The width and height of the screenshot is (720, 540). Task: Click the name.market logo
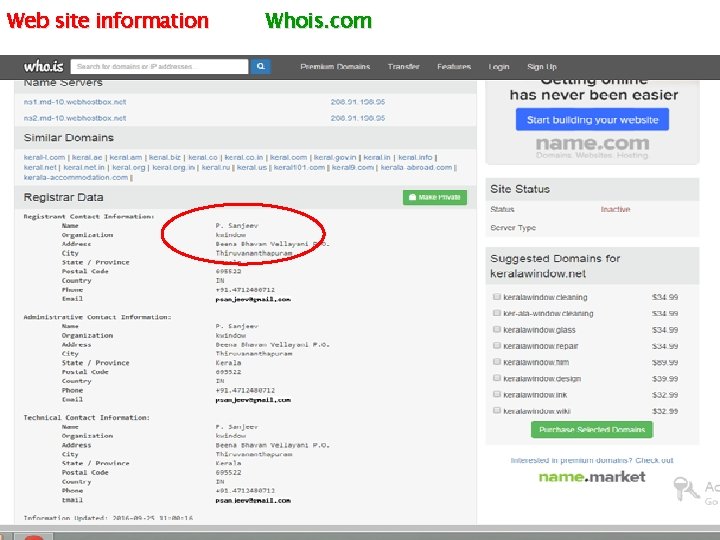click(592, 477)
